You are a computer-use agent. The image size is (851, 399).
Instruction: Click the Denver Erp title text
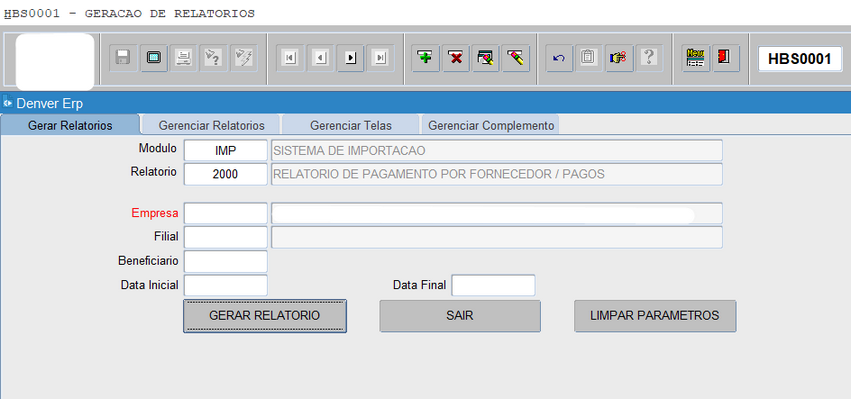[50, 103]
